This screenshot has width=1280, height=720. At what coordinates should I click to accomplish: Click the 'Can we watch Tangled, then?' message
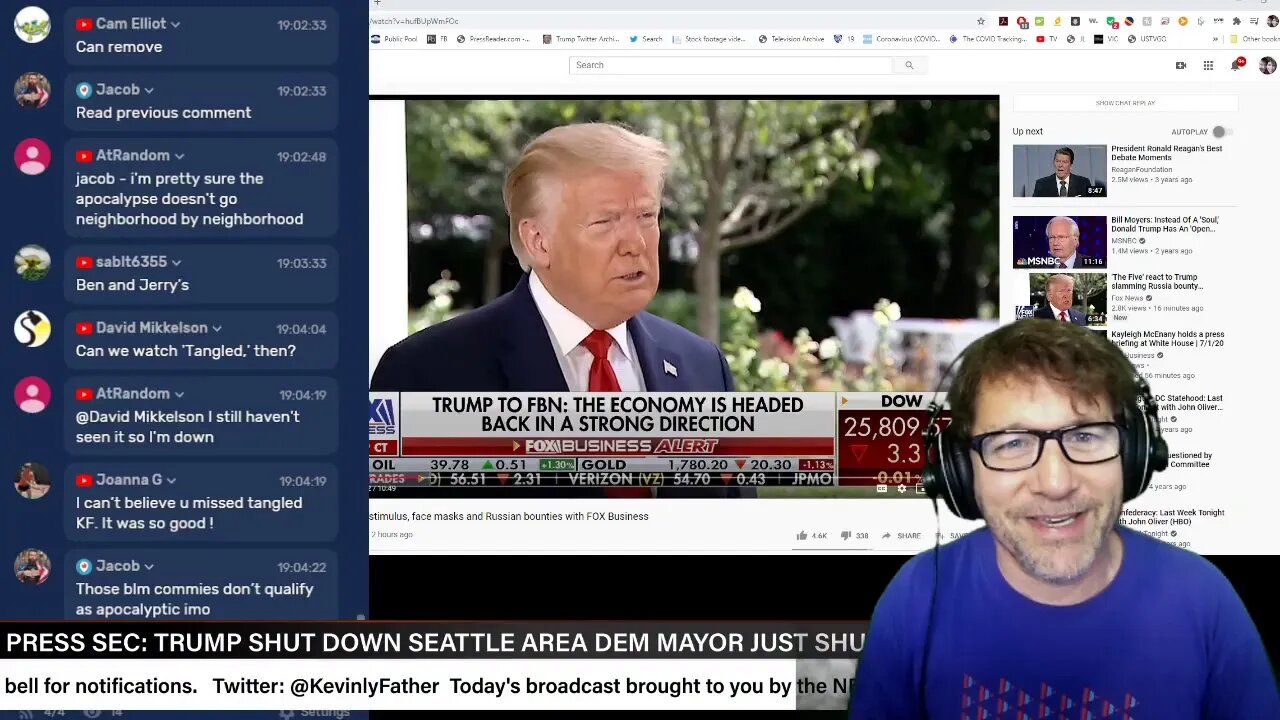point(186,351)
